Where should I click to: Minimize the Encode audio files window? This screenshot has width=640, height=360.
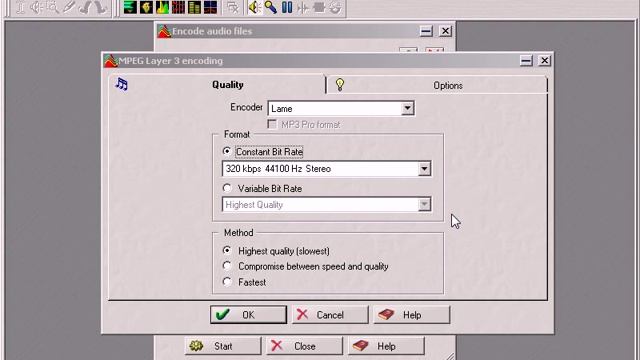[426, 31]
